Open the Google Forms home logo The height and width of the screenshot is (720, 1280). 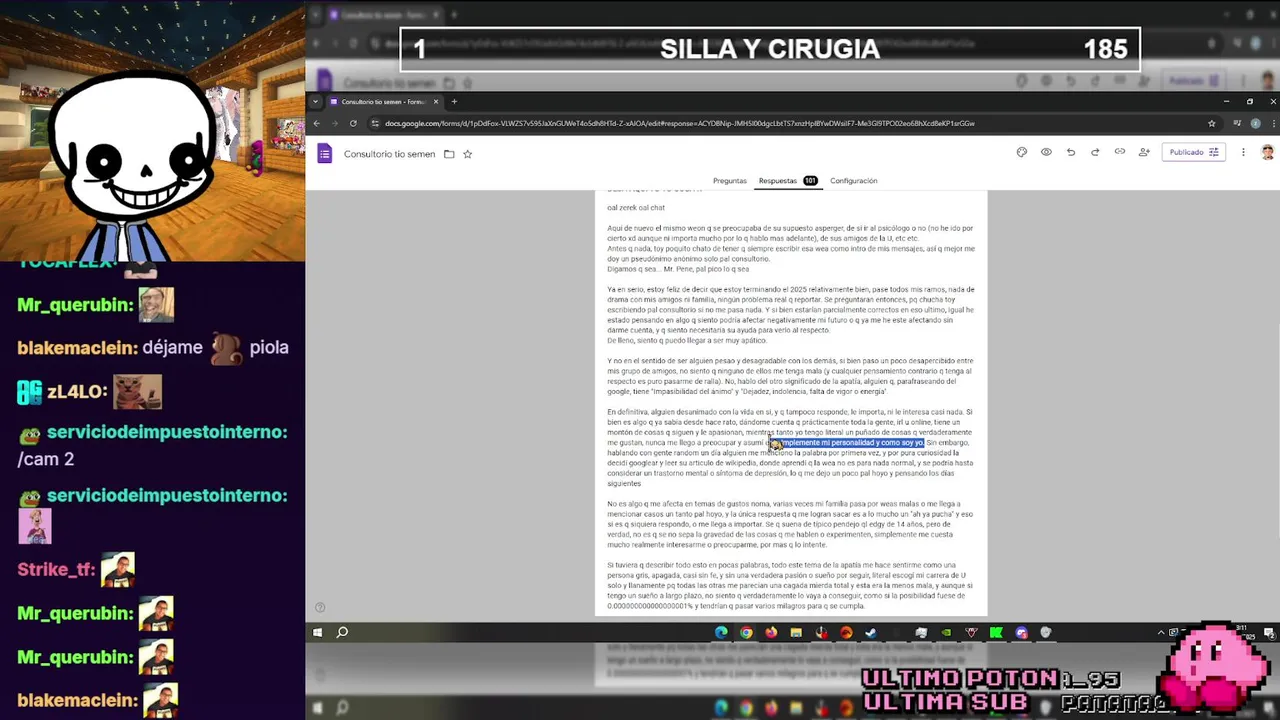coord(324,153)
